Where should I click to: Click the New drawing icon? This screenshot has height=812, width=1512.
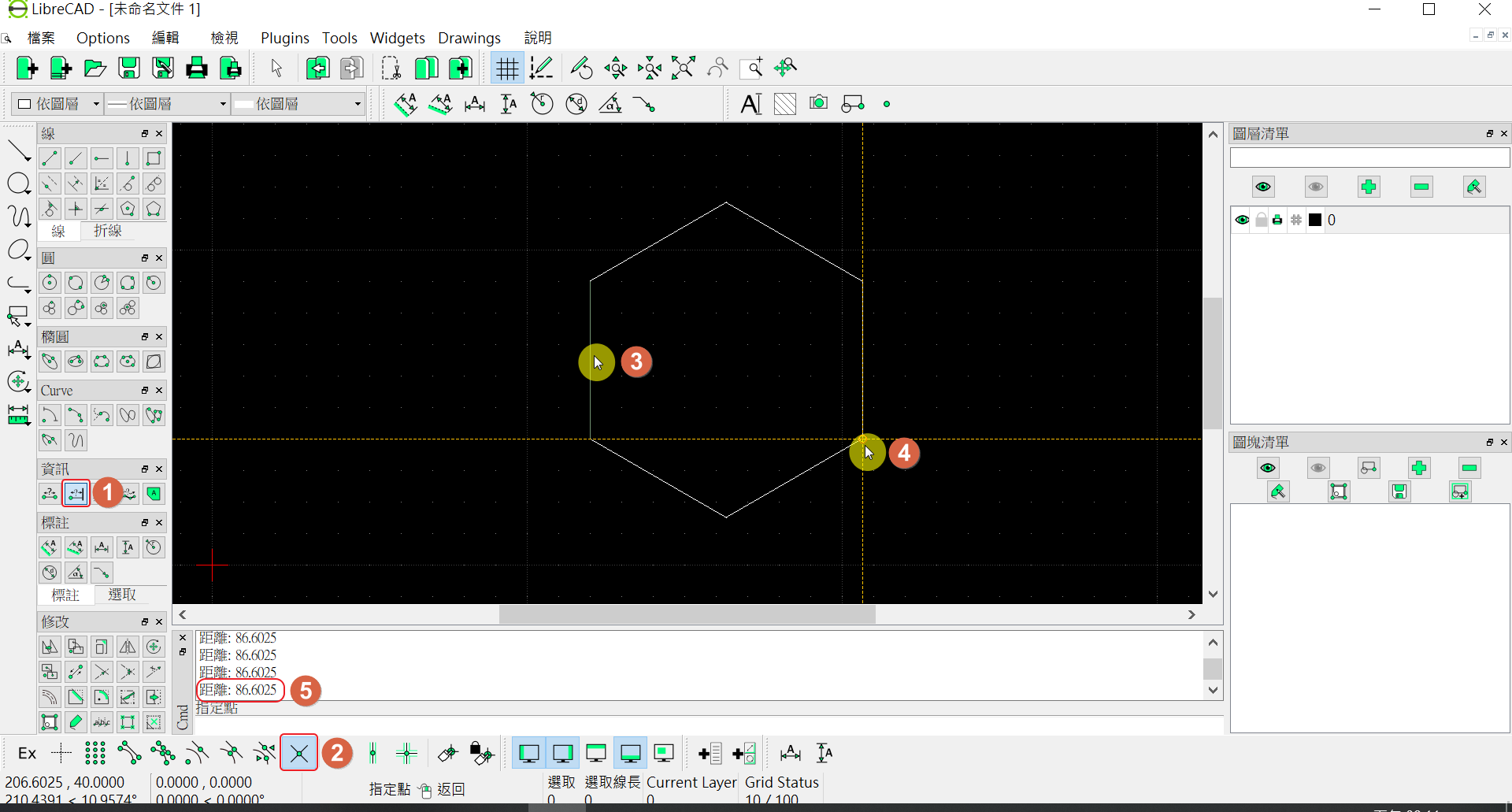(27, 69)
